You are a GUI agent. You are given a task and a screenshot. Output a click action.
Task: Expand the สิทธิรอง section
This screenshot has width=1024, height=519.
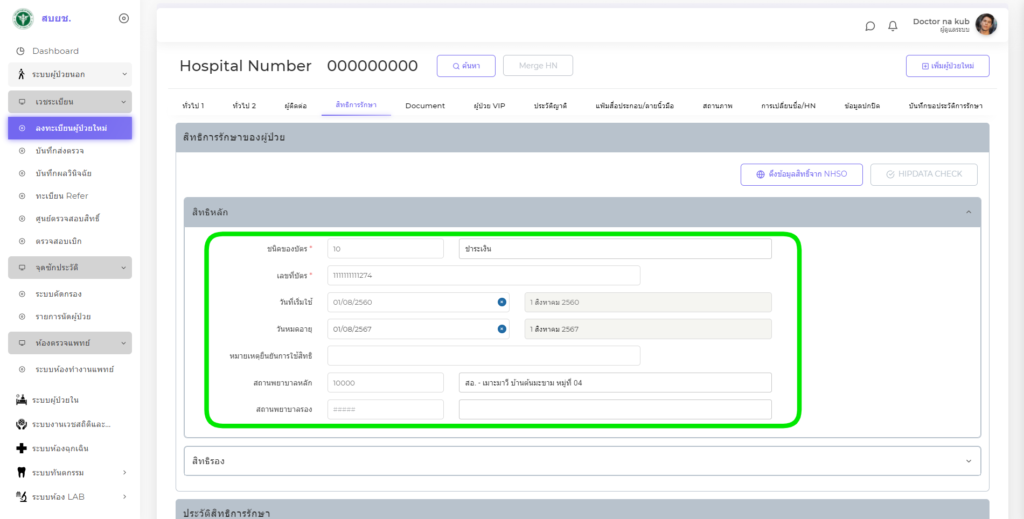pyautogui.click(x=967, y=461)
